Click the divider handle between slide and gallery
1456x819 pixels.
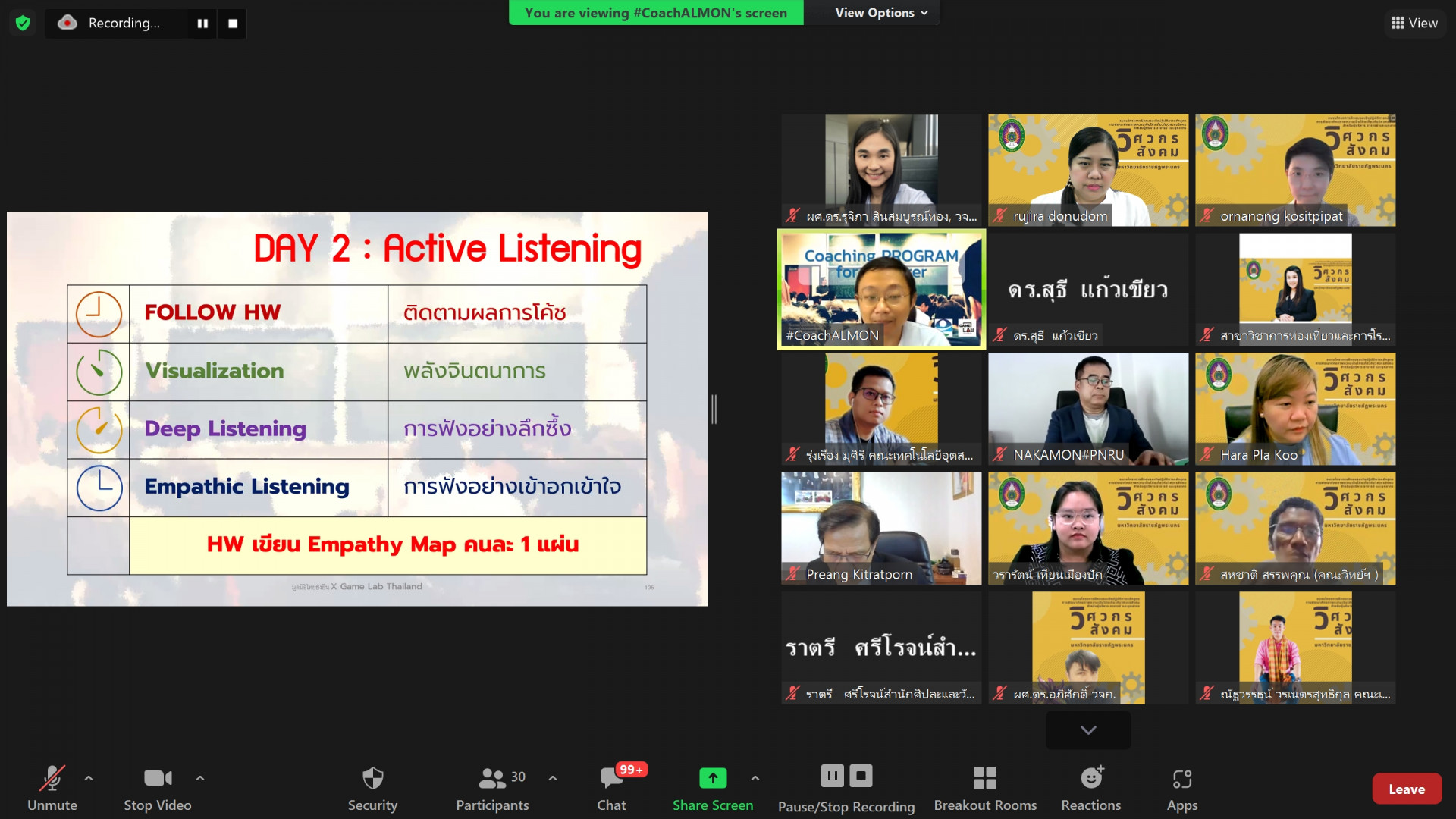point(714,409)
